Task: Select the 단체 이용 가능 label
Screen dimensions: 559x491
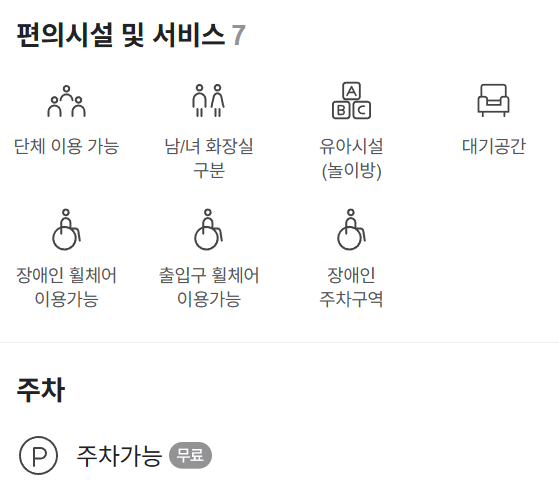Action: tap(66, 146)
